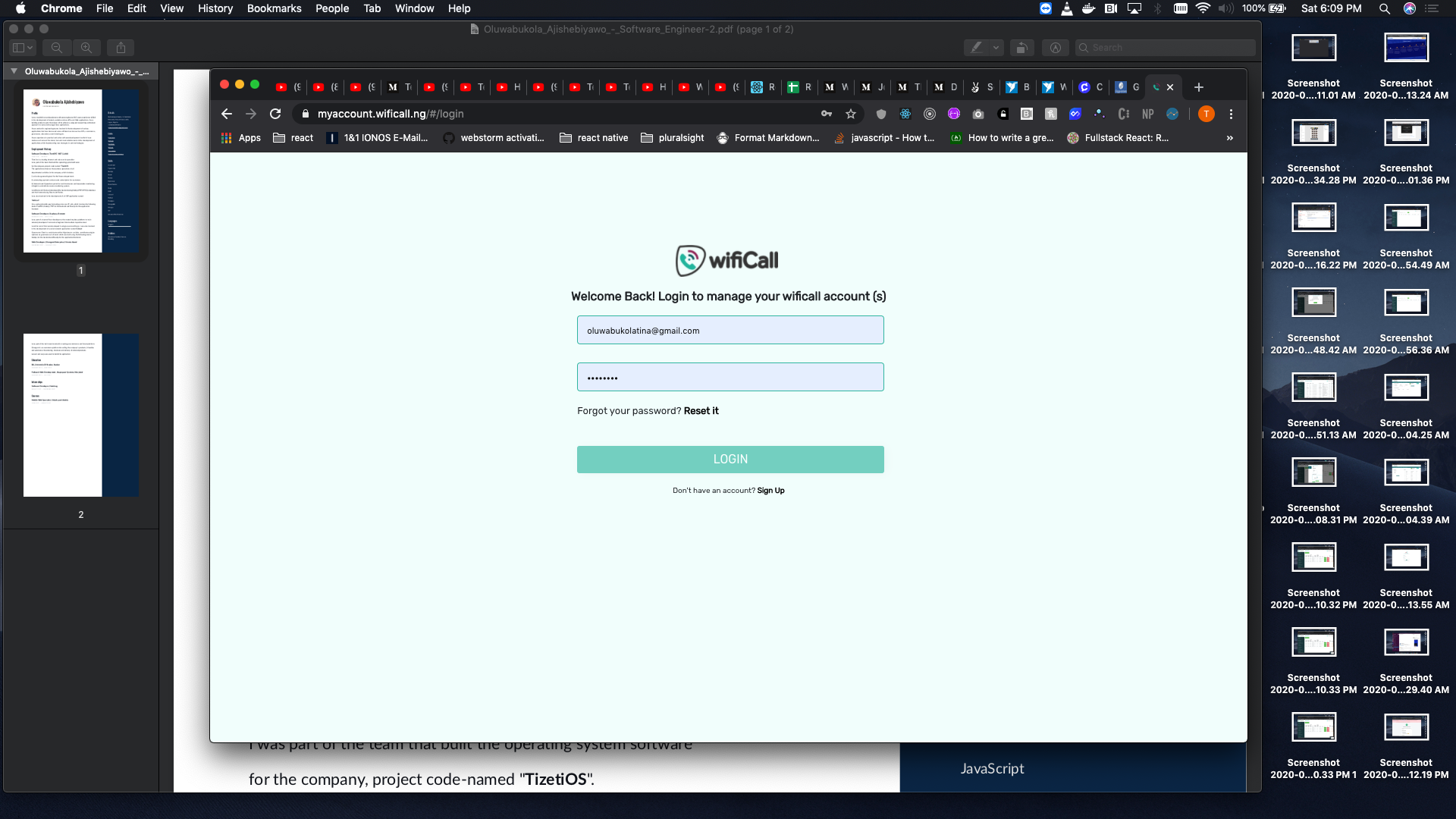Viewport: 1456px width, 819px height.
Task: Open the Bookmarks menu
Action: click(274, 8)
